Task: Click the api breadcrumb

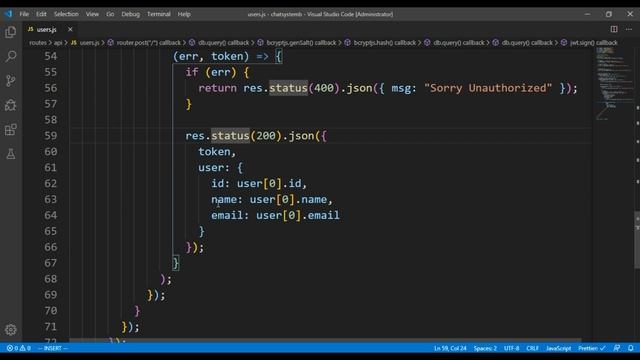Action: [x=58, y=42]
